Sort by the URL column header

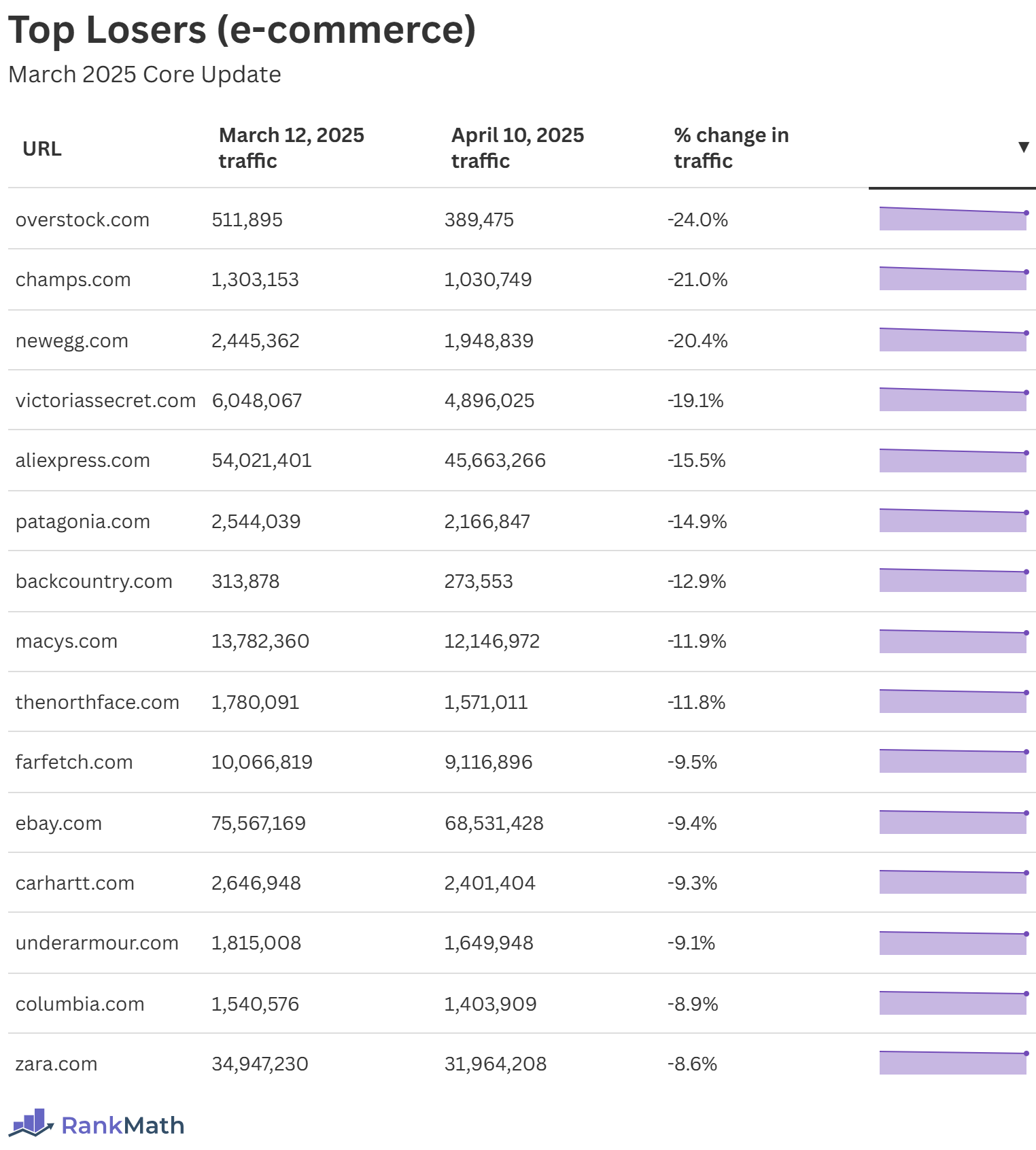pyautogui.click(x=42, y=148)
